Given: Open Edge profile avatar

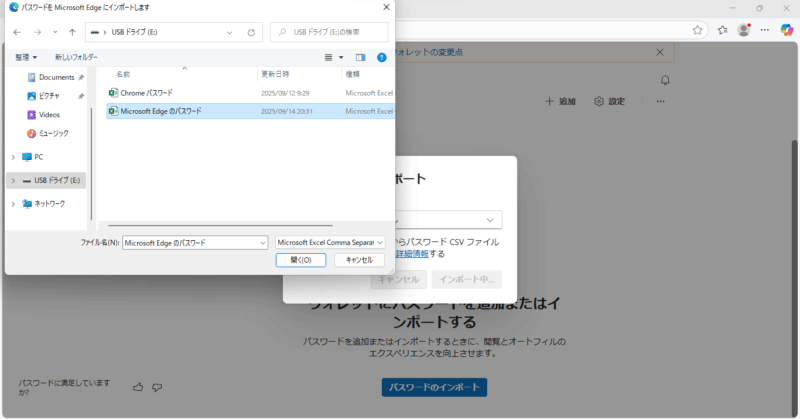Looking at the screenshot, I should [x=744, y=30].
